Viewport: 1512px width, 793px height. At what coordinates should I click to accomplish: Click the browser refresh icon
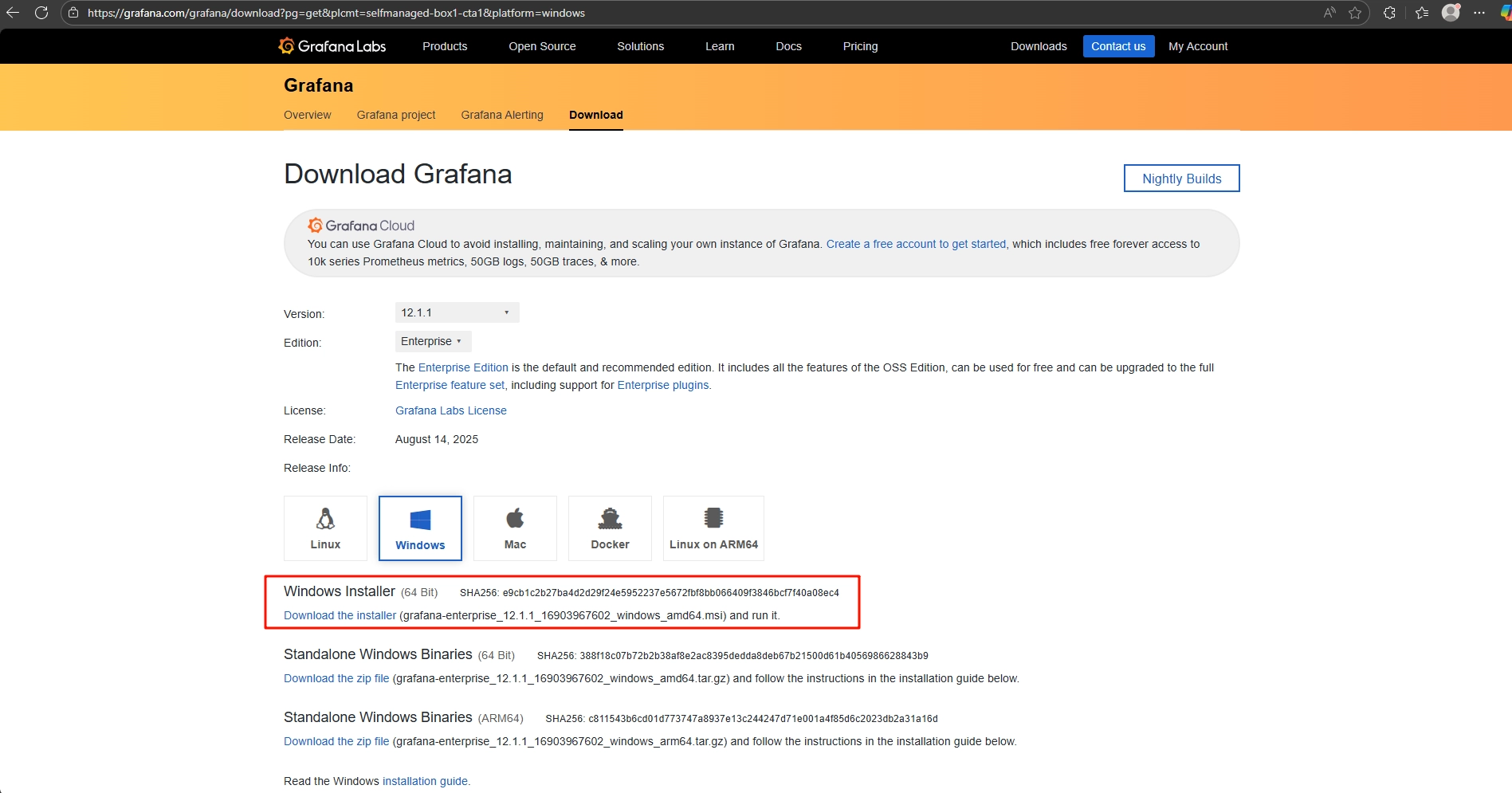click(41, 13)
